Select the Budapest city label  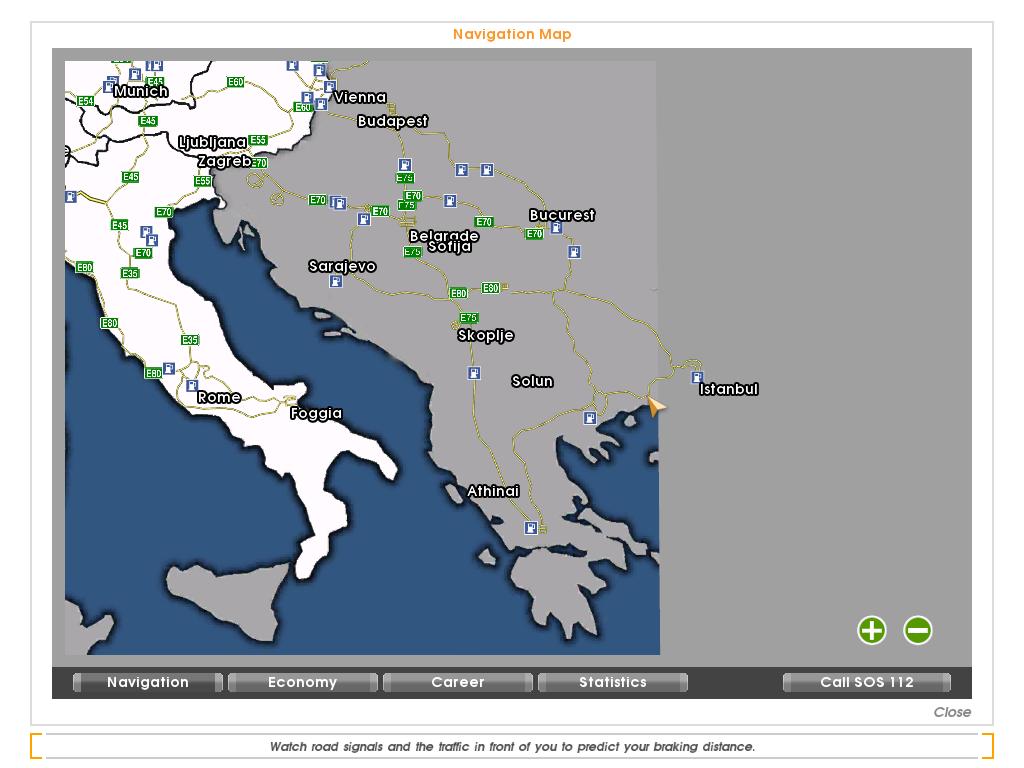392,121
